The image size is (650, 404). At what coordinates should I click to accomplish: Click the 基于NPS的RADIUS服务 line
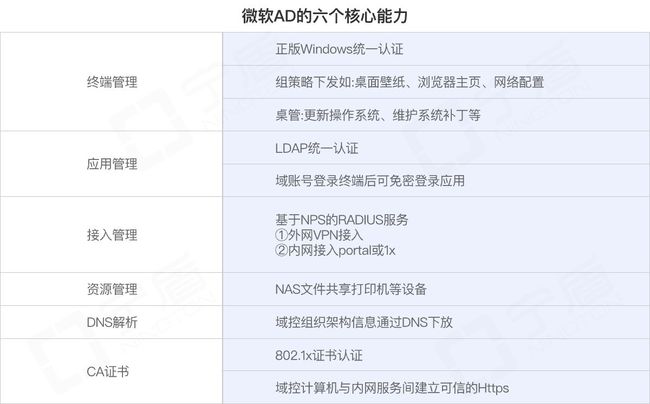click(x=342, y=220)
